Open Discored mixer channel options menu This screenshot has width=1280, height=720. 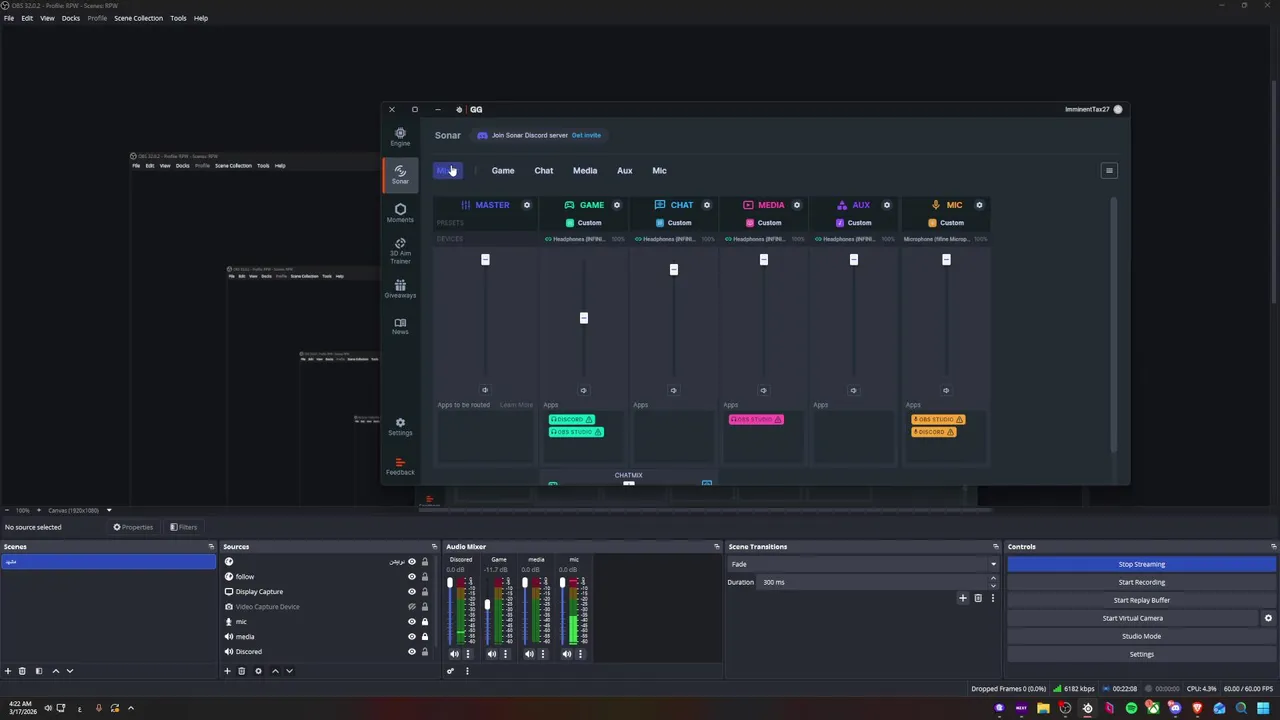(467, 654)
